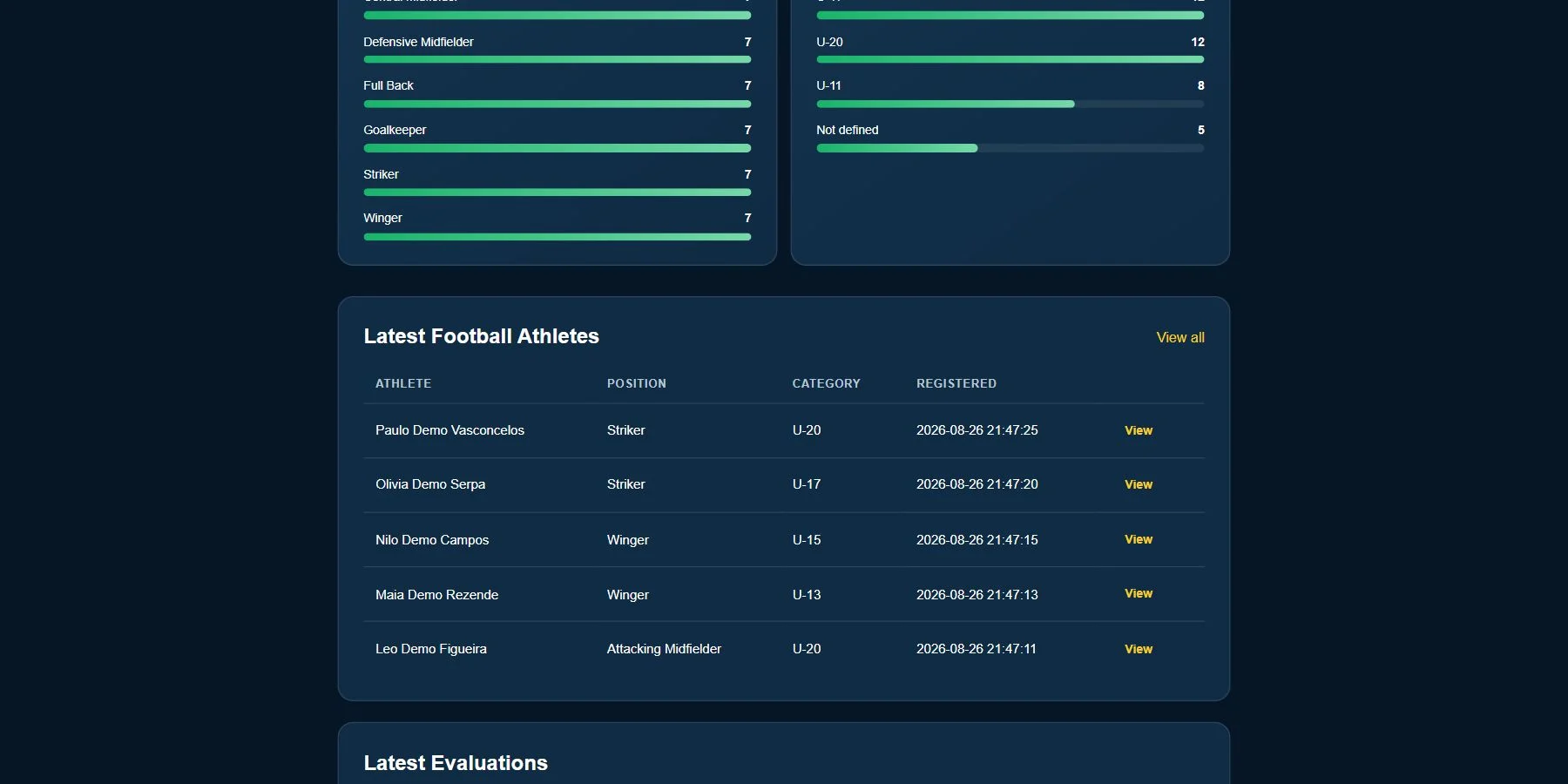
Task: Open the View all athletes link
Action: [x=1180, y=337]
